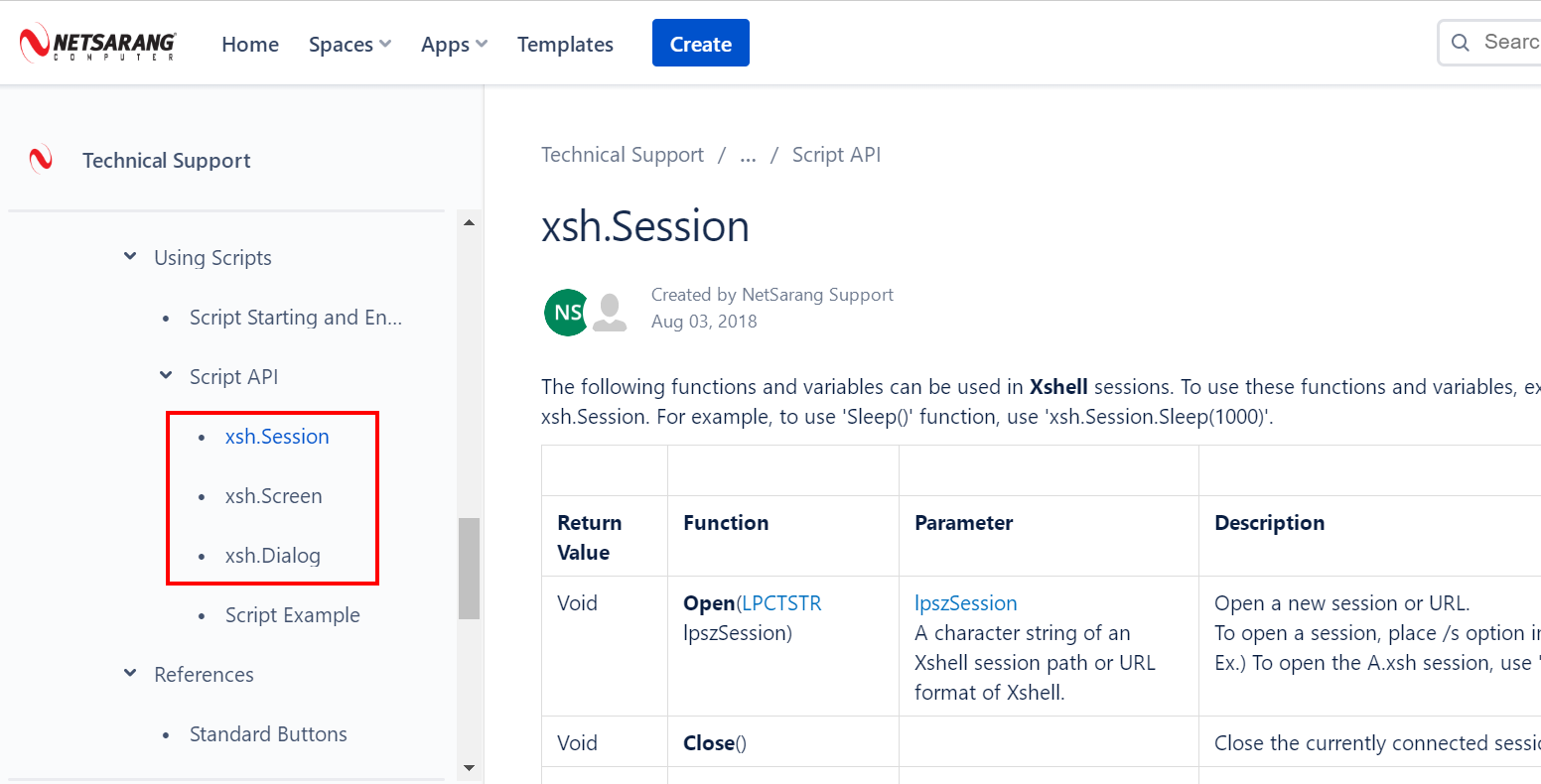Open Script Example in sidebar tree
This screenshot has width=1541, height=784.
[x=293, y=615]
